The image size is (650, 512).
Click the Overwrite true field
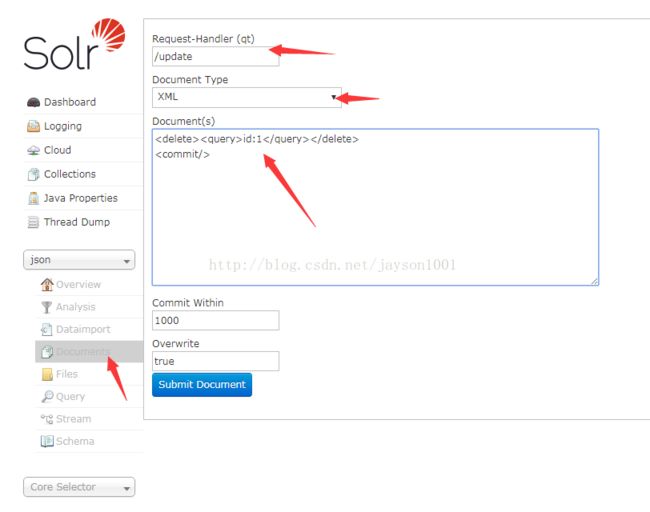(x=216, y=361)
